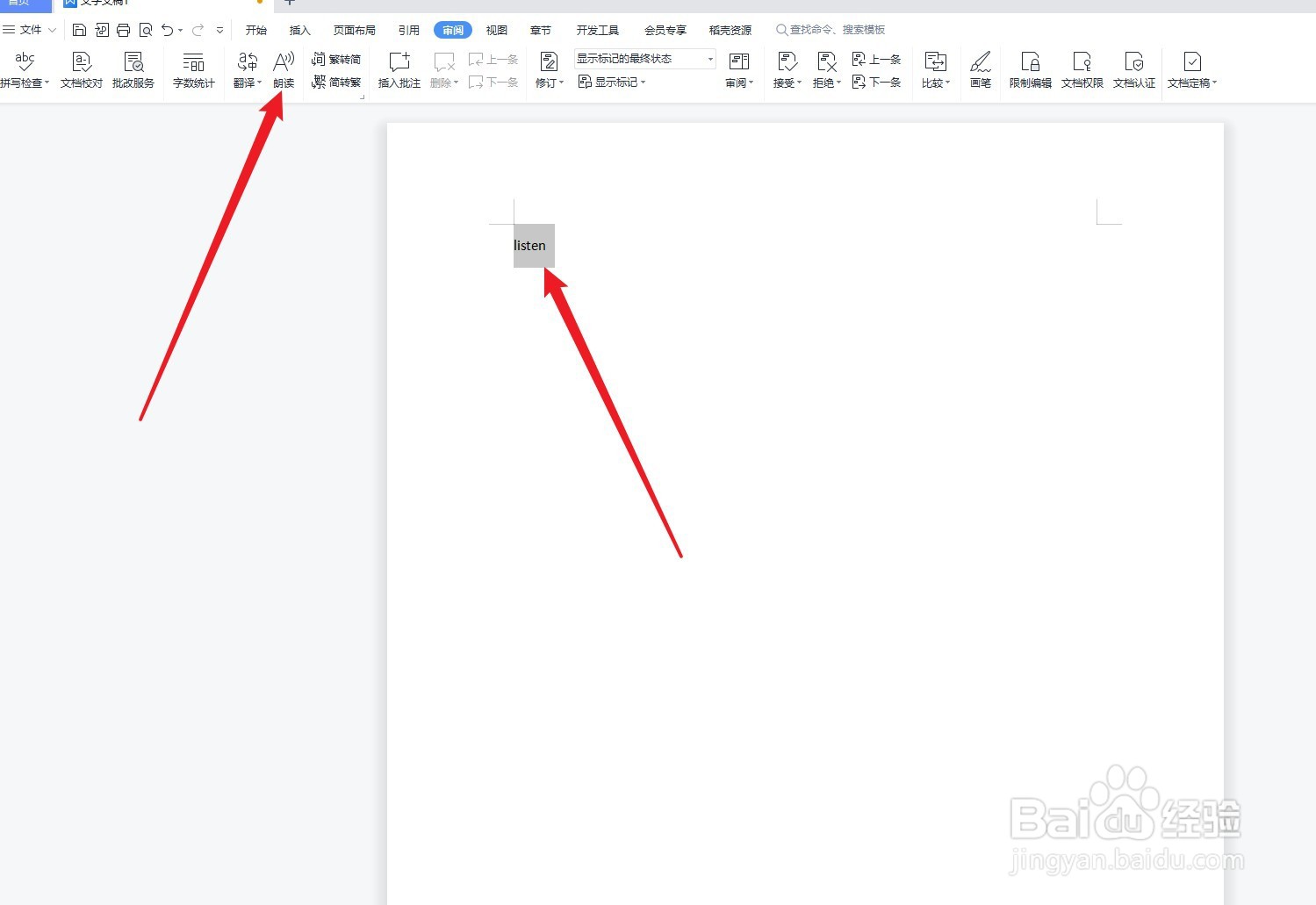Open the 会员专享 tab
The image size is (1316, 905).
point(665,30)
